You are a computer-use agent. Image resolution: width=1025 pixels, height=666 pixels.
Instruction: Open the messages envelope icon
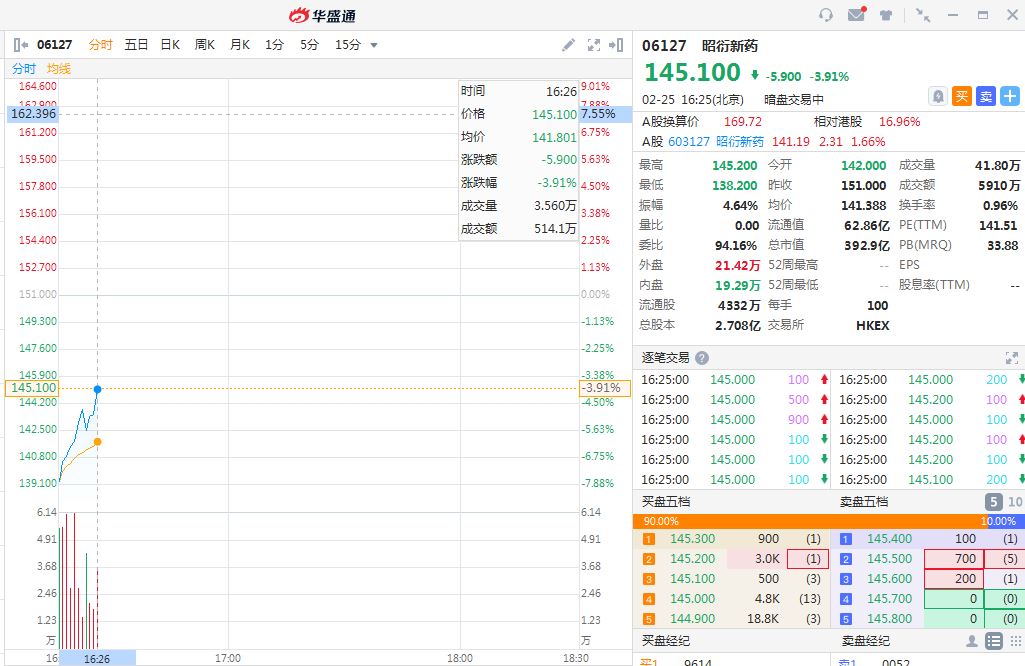pyautogui.click(x=856, y=15)
